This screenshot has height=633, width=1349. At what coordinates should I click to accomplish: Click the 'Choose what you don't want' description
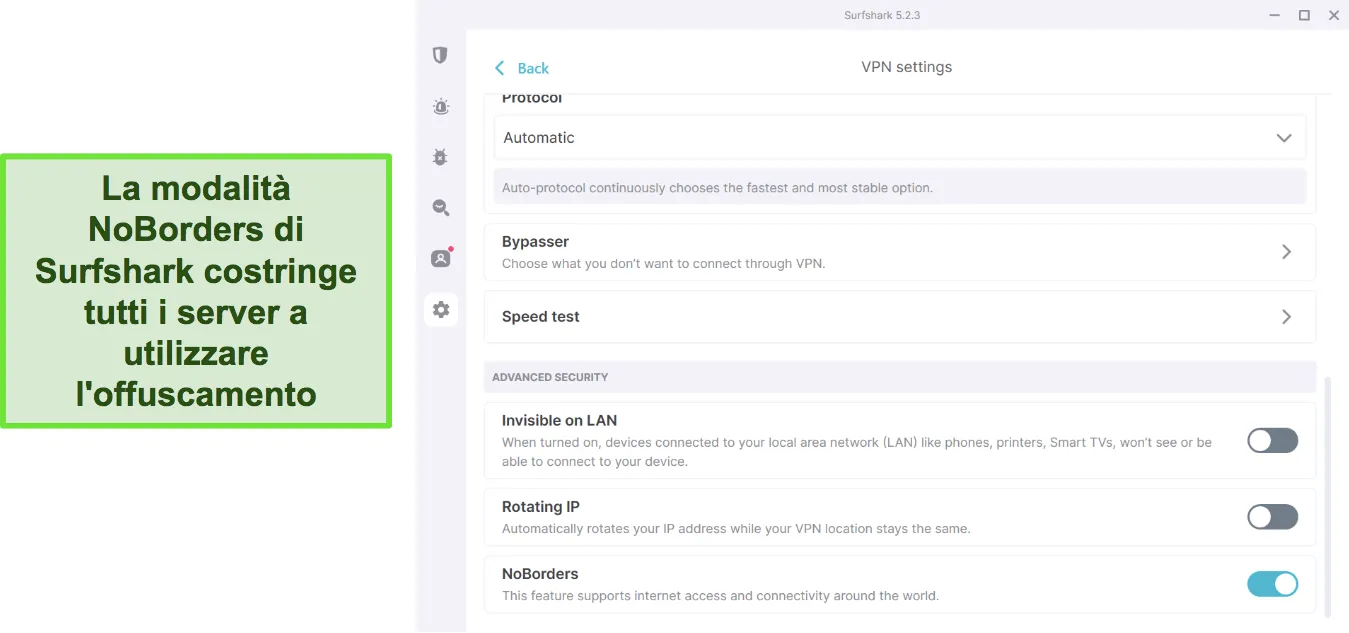coord(663,264)
